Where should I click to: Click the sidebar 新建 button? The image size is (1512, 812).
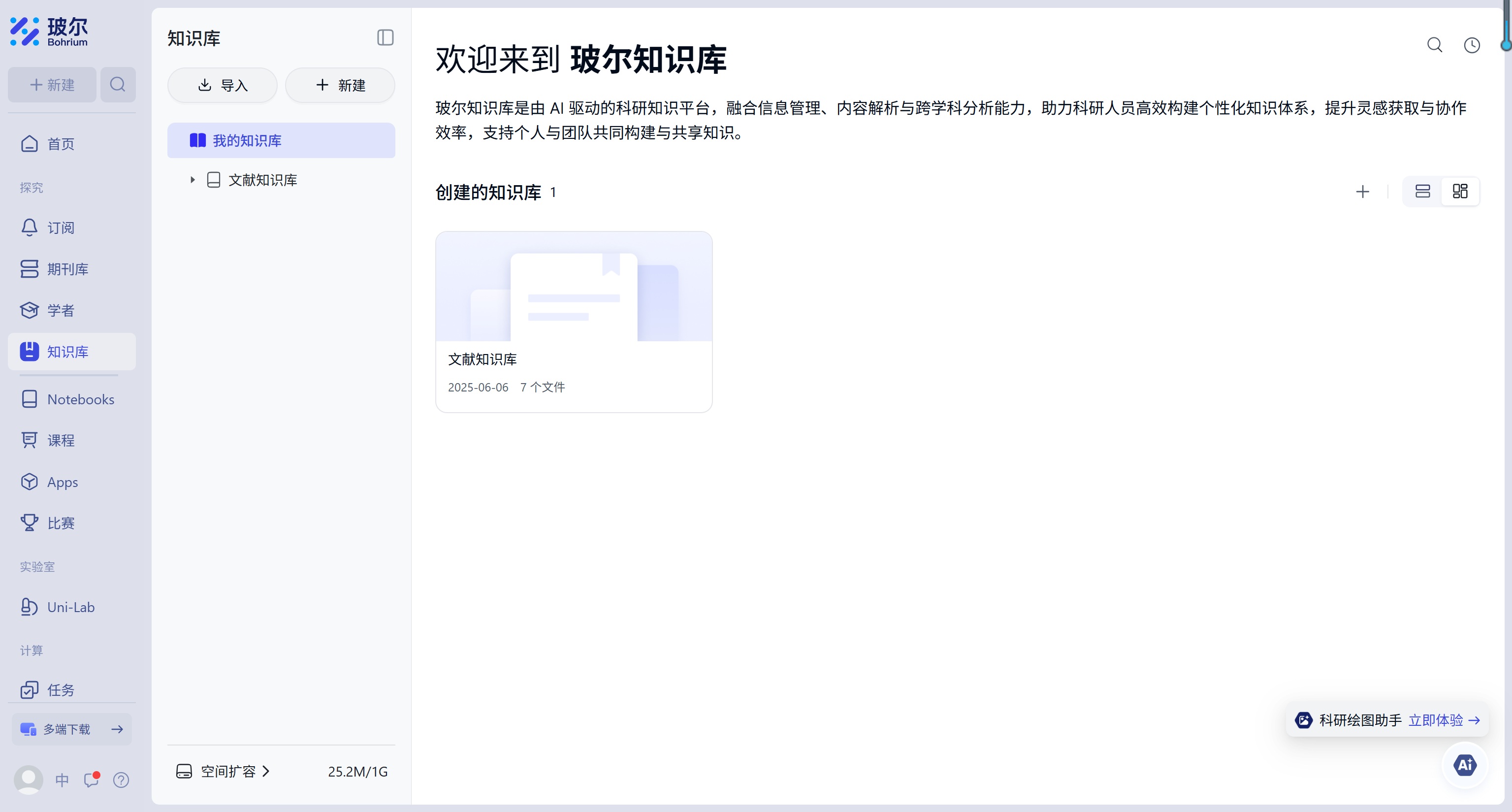coord(52,85)
